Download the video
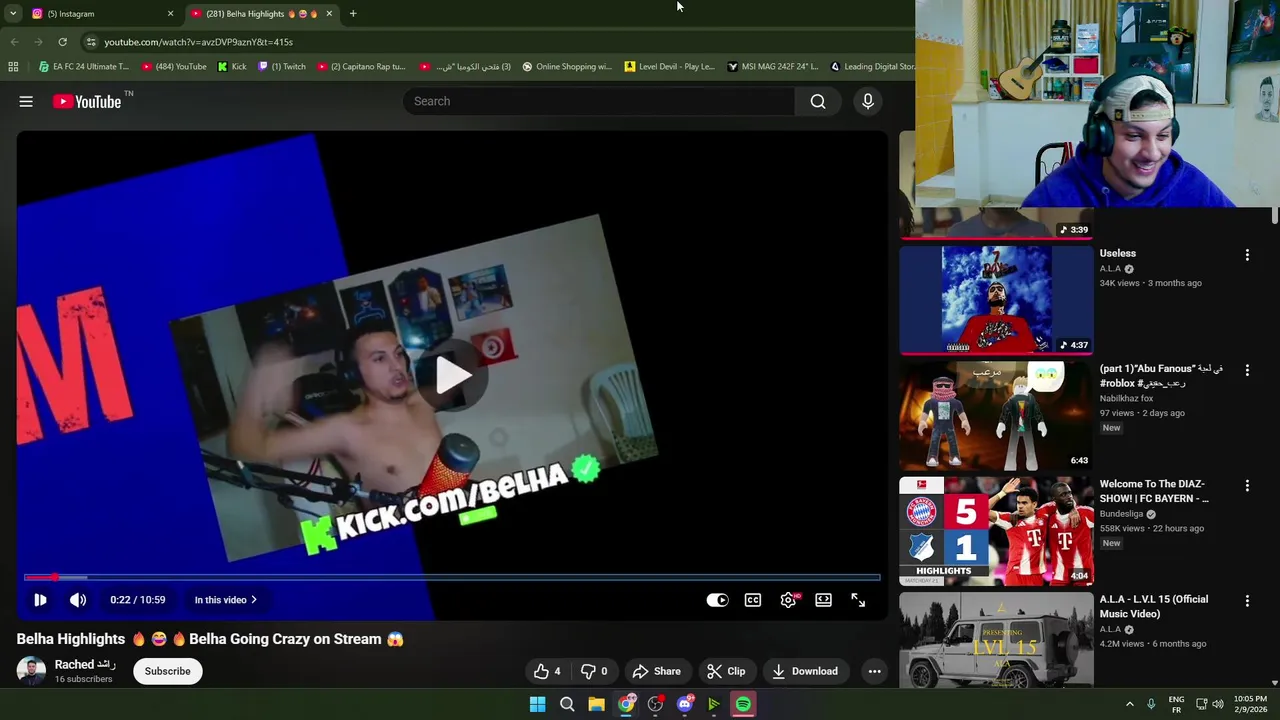Screen dimensions: 1280x720 click(x=805, y=671)
